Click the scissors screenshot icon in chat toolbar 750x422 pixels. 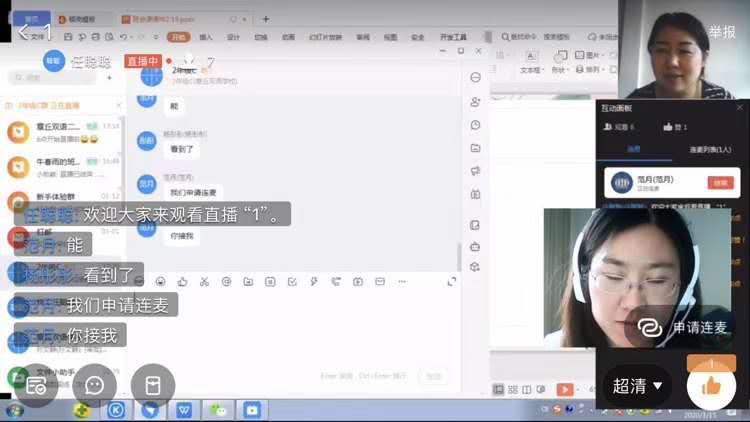pyautogui.click(x=204, y=282)
